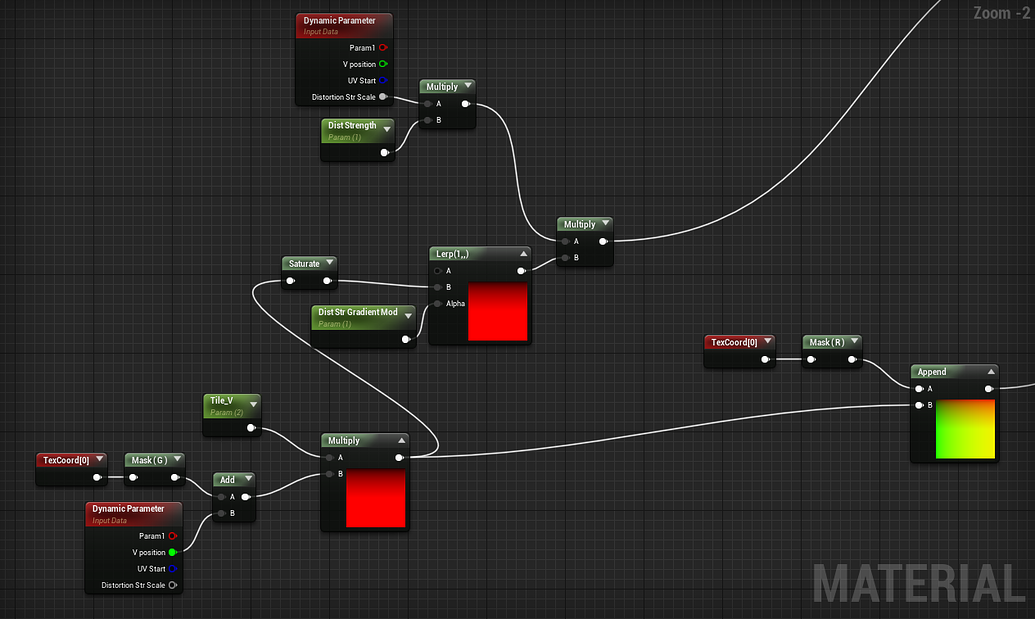The image size is (1035, 619).
Task: Select the B input pin on the Append node
Action: [919, 405]
